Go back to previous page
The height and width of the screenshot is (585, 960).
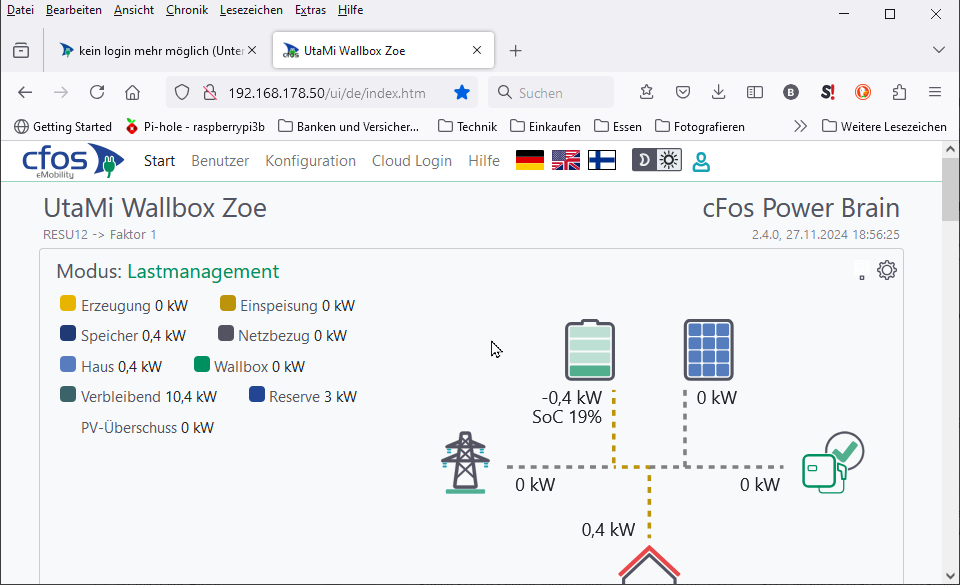(x=25, y=92)
